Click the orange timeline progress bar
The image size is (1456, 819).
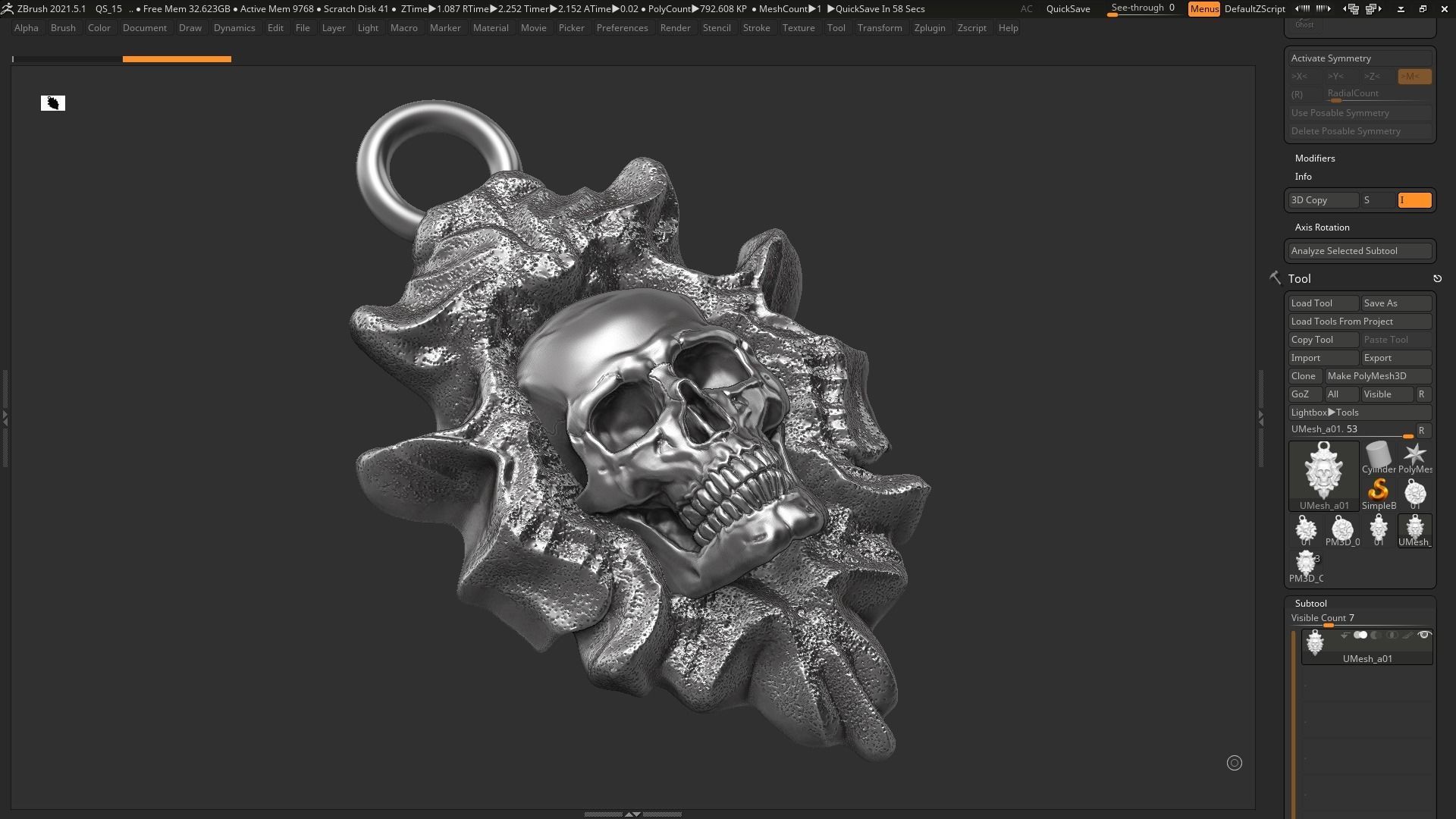177,59
